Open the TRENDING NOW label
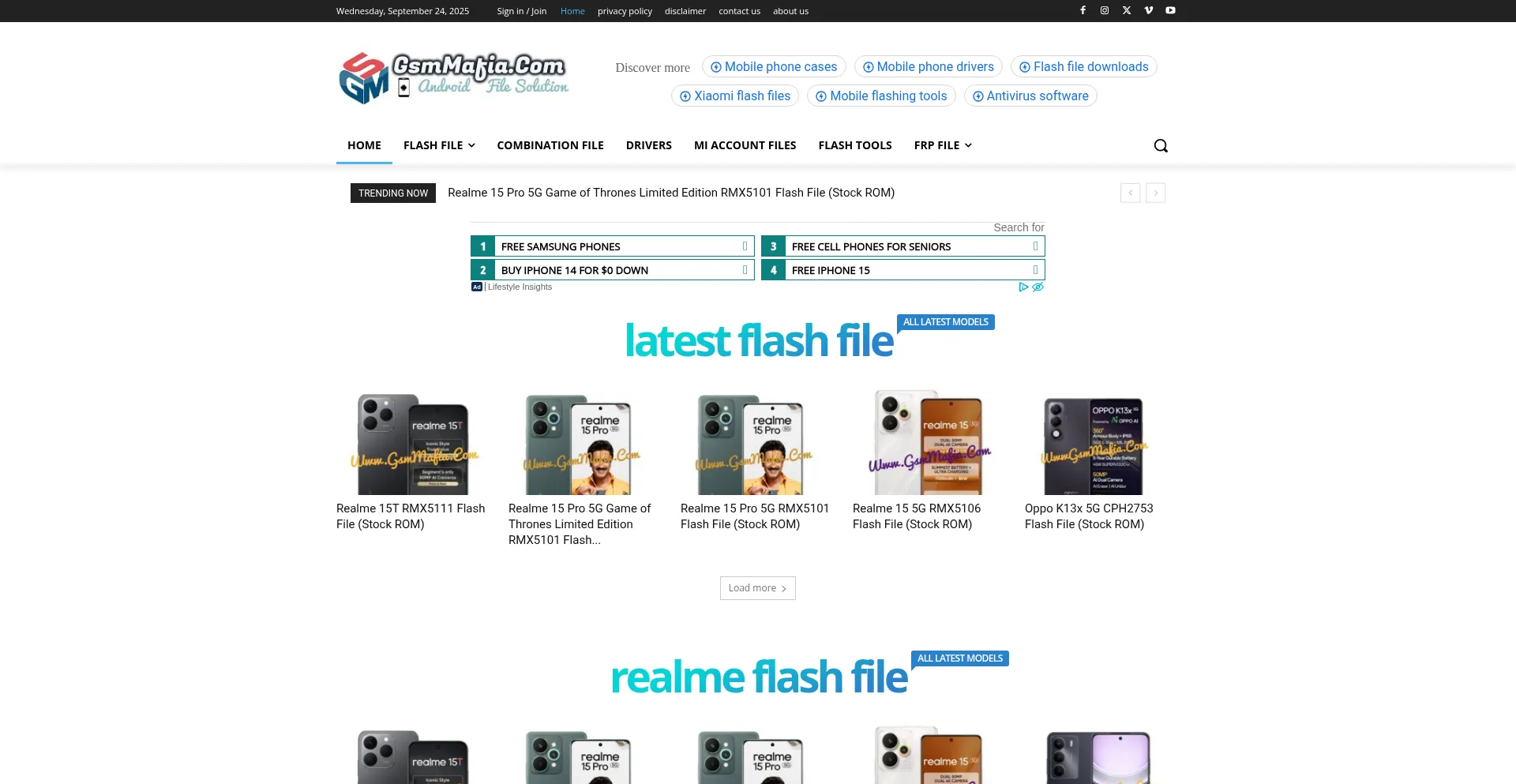Viewport: 1516px width, 784px height. click(x=393, y=193)
